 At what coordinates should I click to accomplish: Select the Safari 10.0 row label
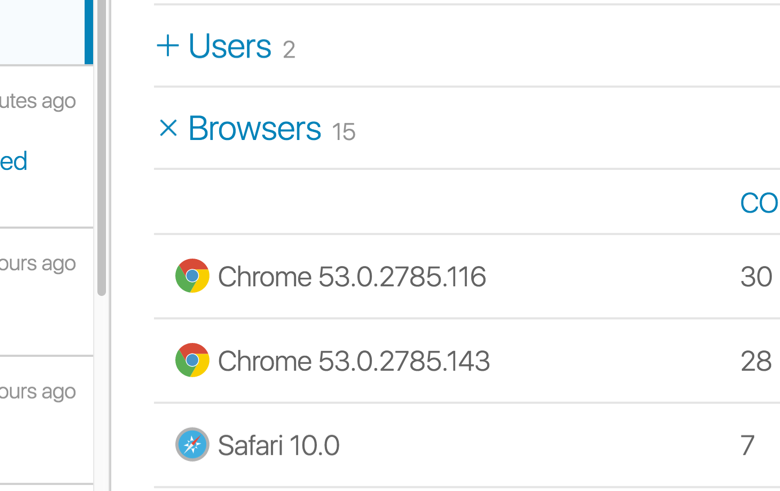279,445
